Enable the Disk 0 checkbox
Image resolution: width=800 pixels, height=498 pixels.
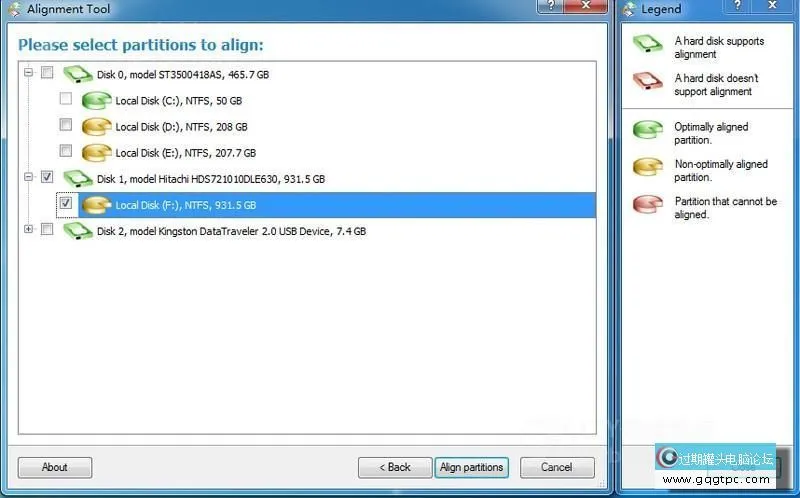pyautogui.click(x=47, y=72)
